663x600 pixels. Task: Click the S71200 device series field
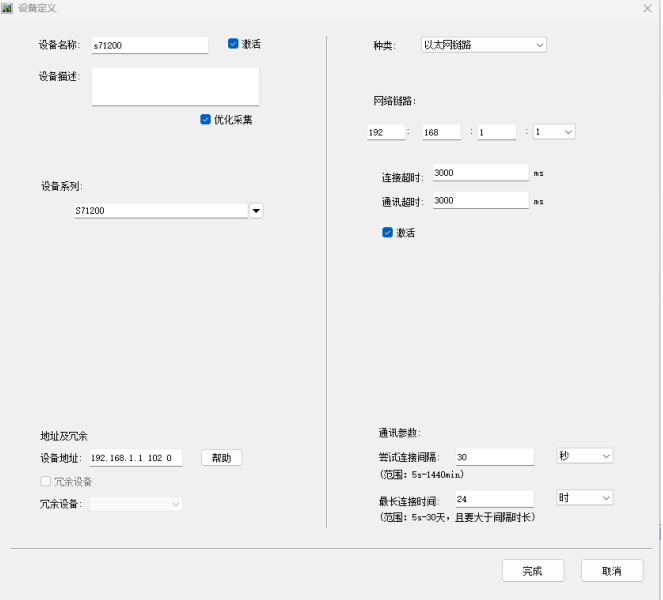[161, 211]
